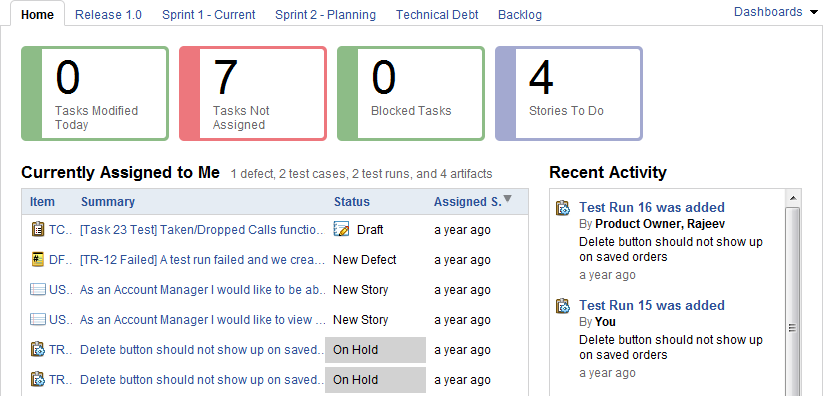Click the Assigned S. column sort arrow

coord(507,199)
